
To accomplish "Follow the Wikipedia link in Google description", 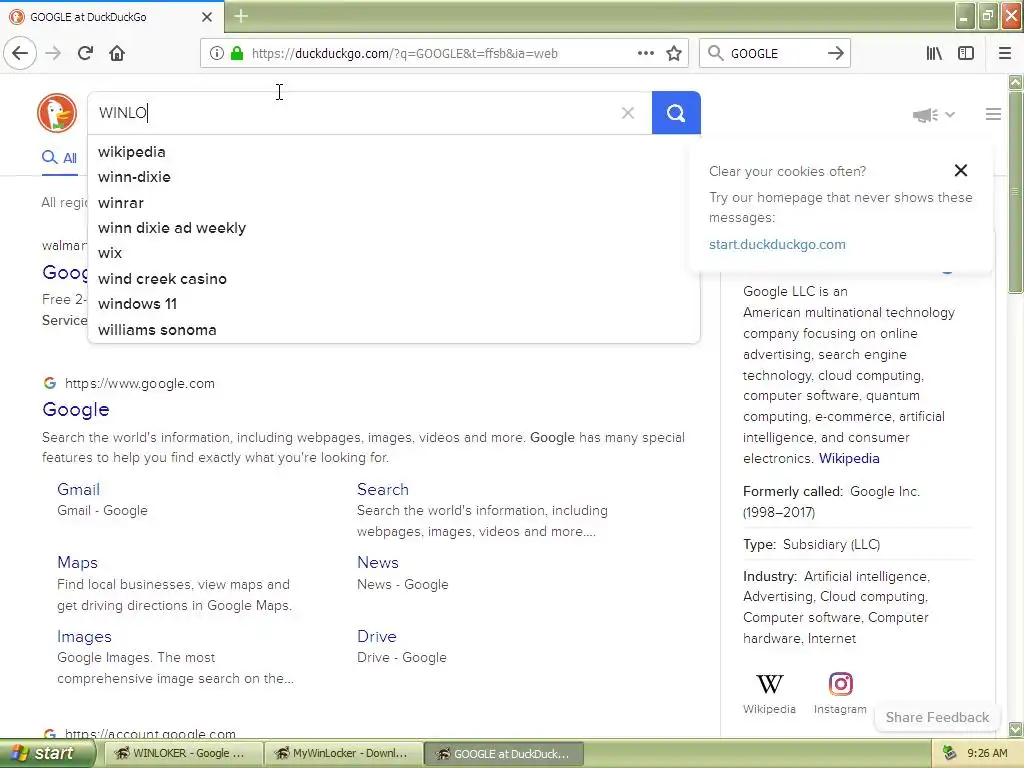I will 849,458.
